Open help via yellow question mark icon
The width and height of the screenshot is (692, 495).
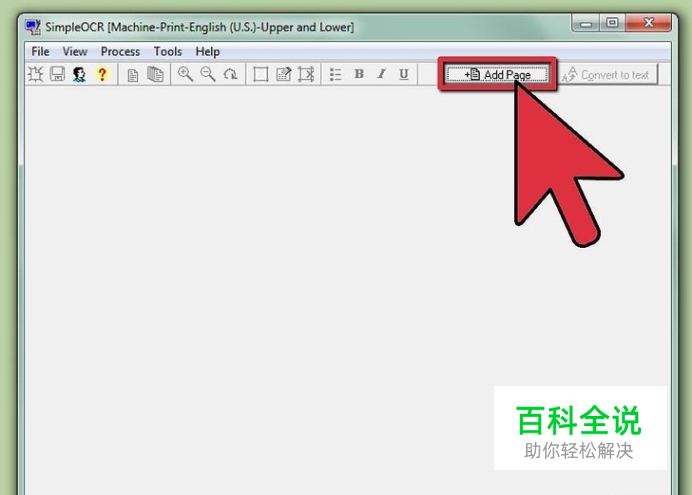click(102, 74)
